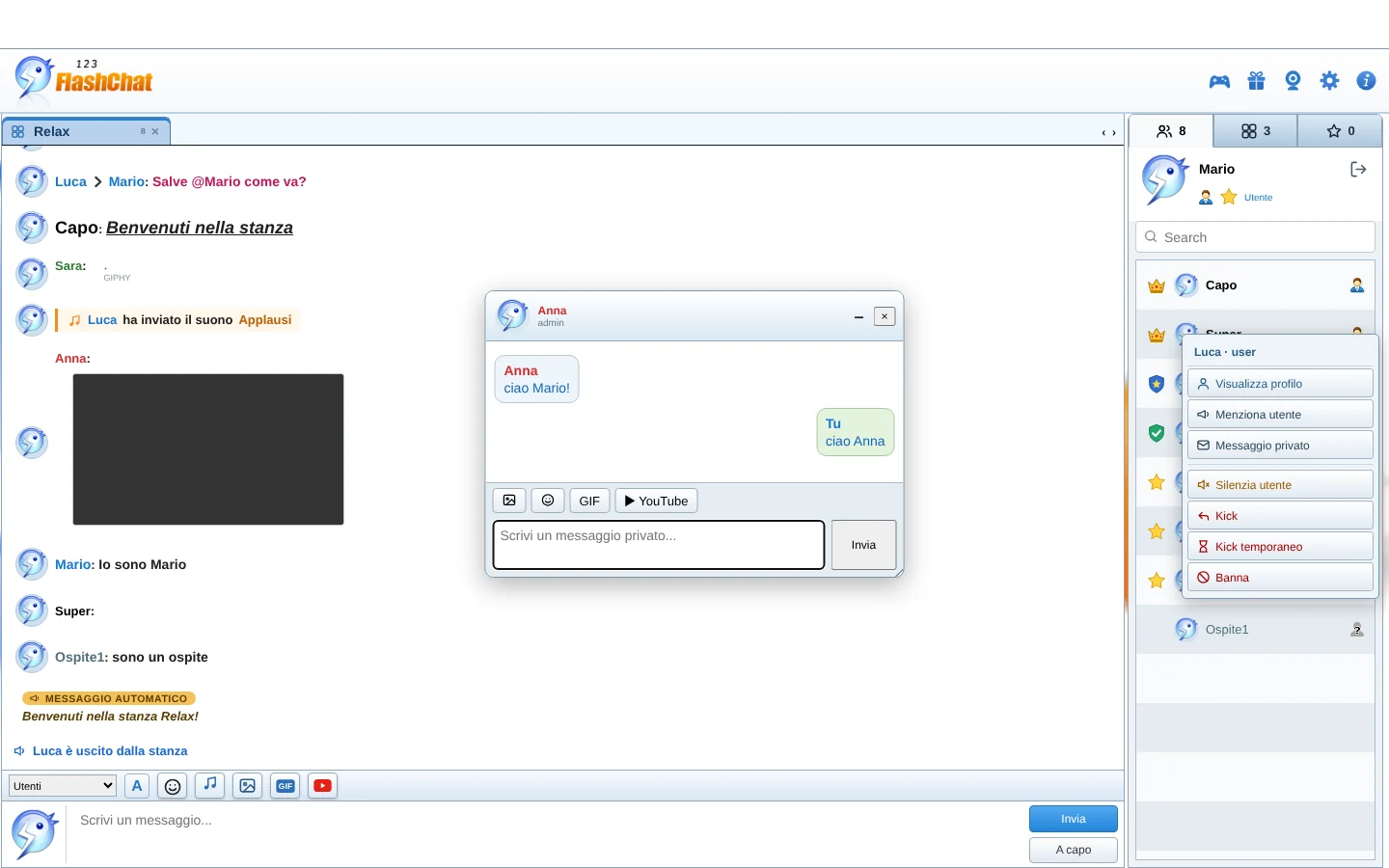This screenshot has height=868, width=1389.
Task: Open the webcam icon in header
Action: (1293, 81)
